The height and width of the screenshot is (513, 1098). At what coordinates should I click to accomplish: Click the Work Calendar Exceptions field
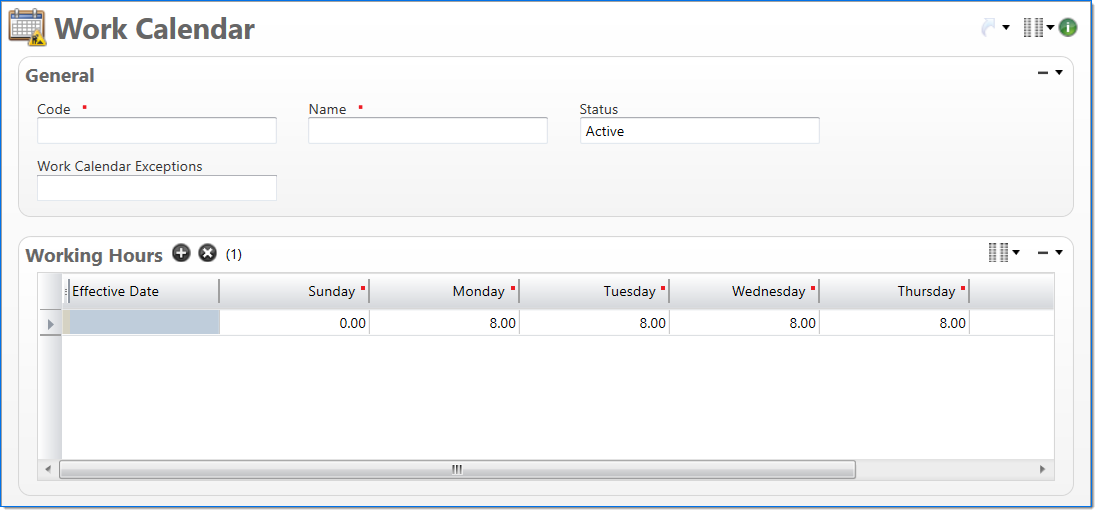[x=157, y=188]
